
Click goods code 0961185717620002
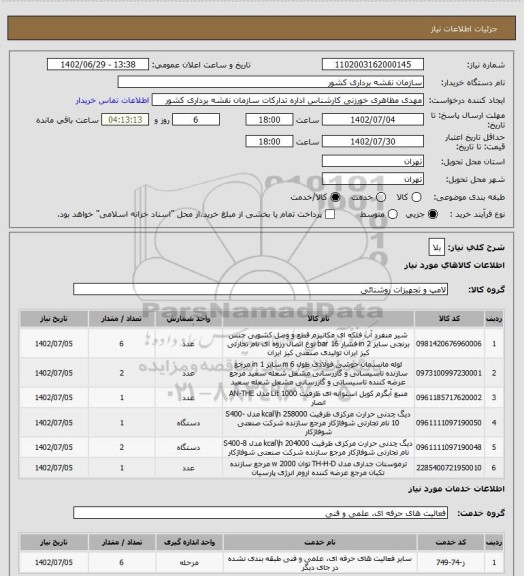pos(449,397)
